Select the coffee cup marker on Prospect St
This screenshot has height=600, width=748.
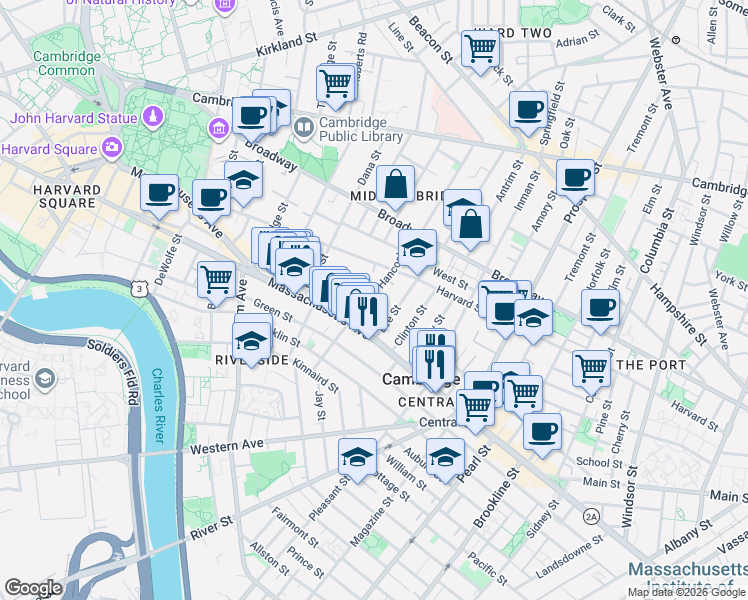pos(575,180)
